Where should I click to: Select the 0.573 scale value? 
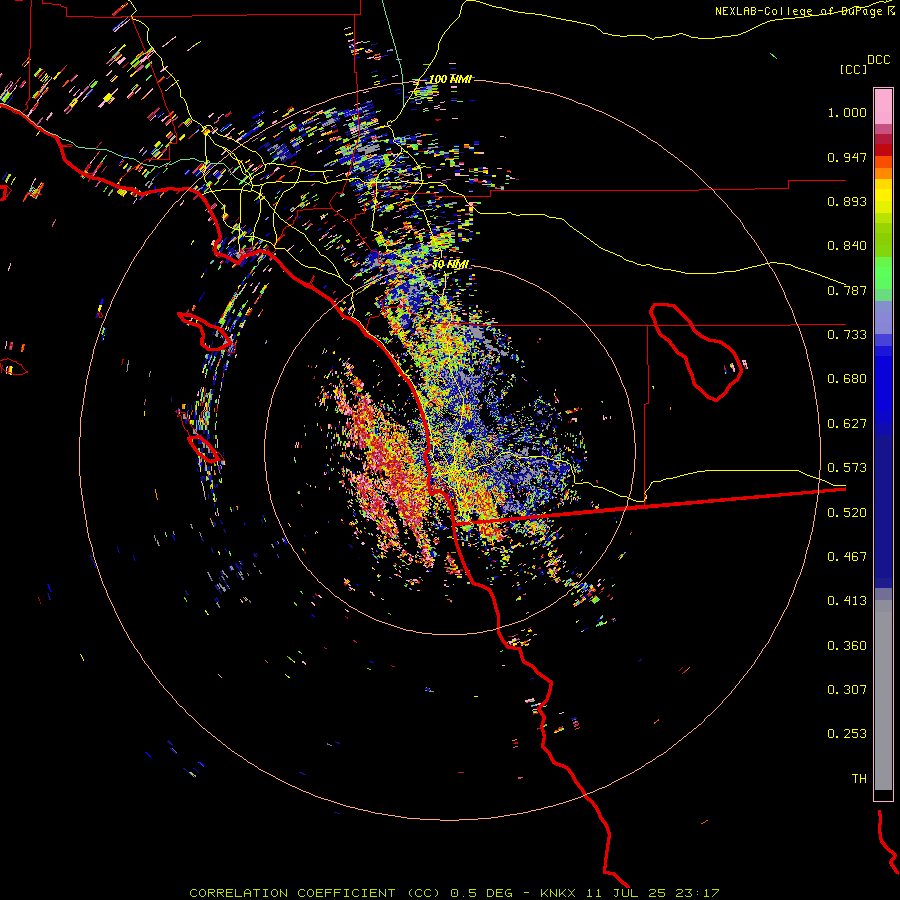[x=847, y=468]
